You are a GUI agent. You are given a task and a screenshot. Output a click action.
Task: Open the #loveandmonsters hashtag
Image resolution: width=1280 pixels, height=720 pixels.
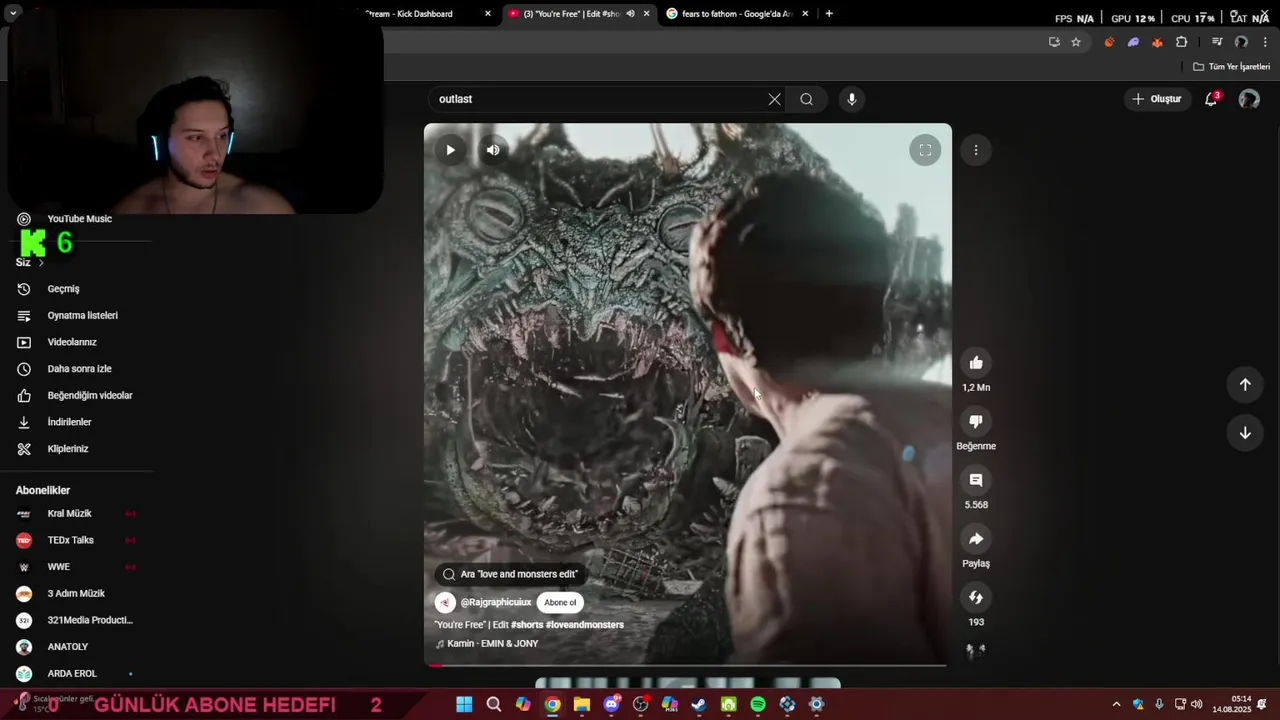585,625
